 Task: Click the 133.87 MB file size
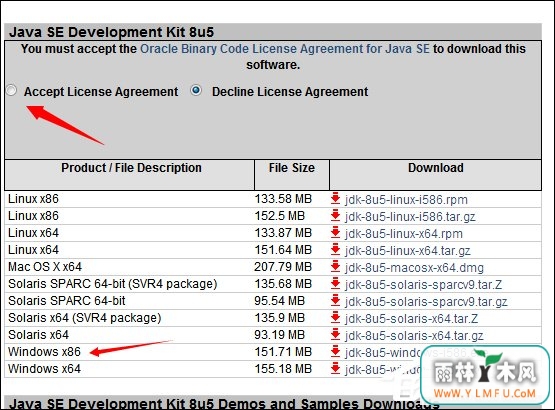click(x=283, y=233)
